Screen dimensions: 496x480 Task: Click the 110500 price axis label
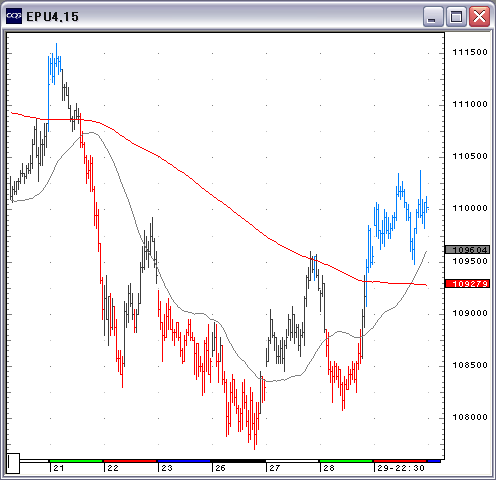point(470,156)
